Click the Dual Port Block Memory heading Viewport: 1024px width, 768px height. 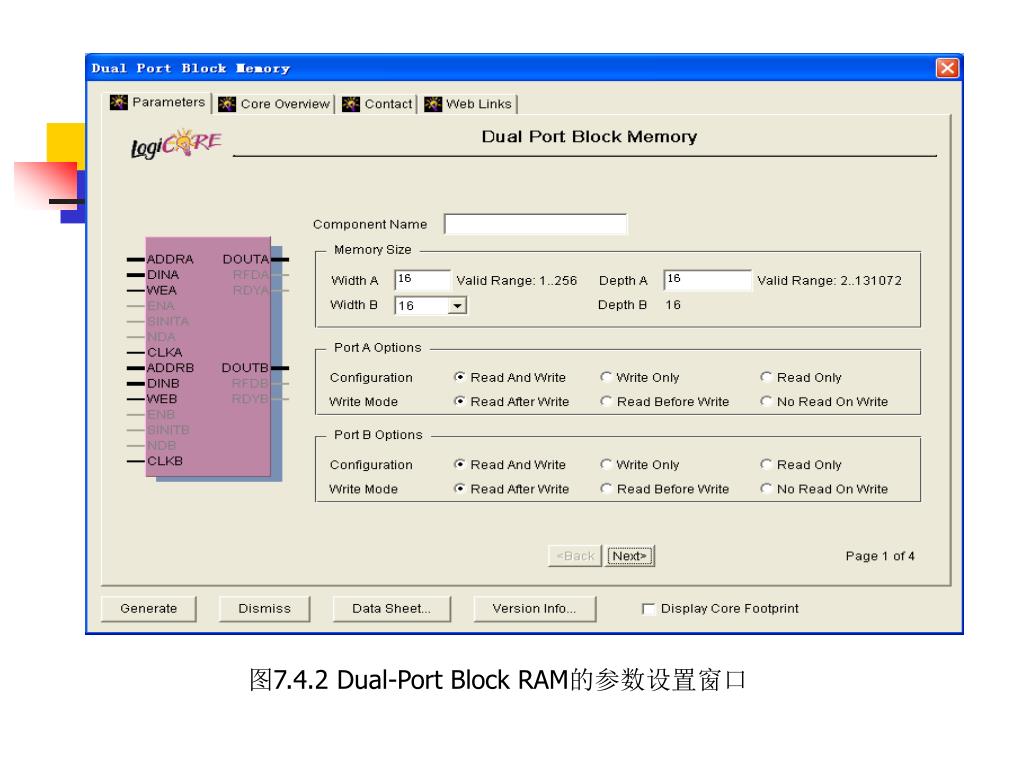point(589,136)
